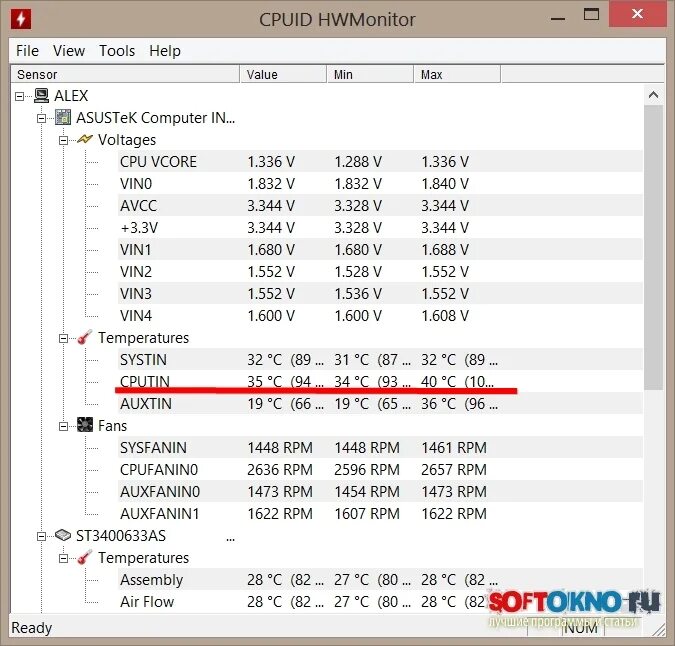Click the ALEX computer icon
The height and width of the screenshot is (646, 675).
click(x=41, y=96)
